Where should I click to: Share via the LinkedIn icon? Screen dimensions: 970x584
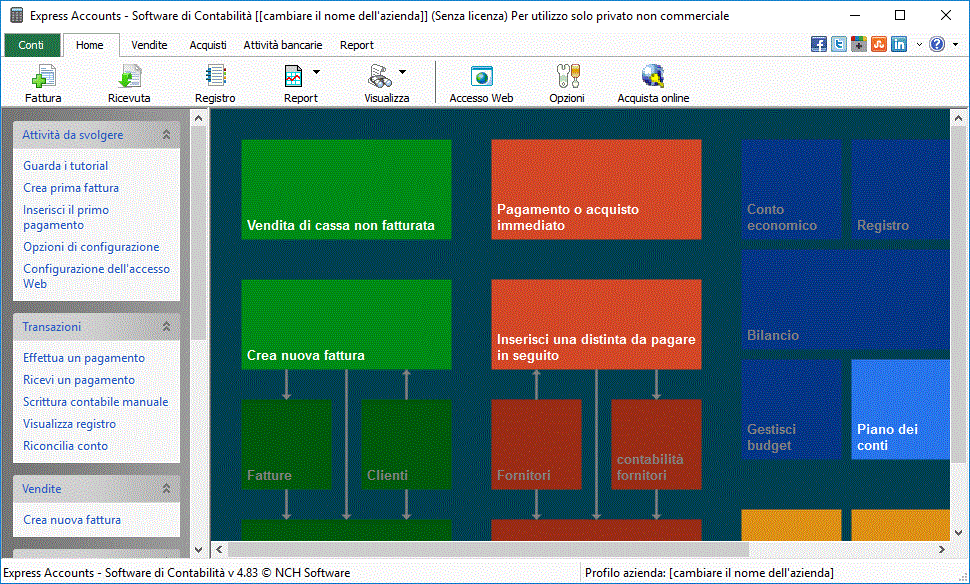point(899,44)
